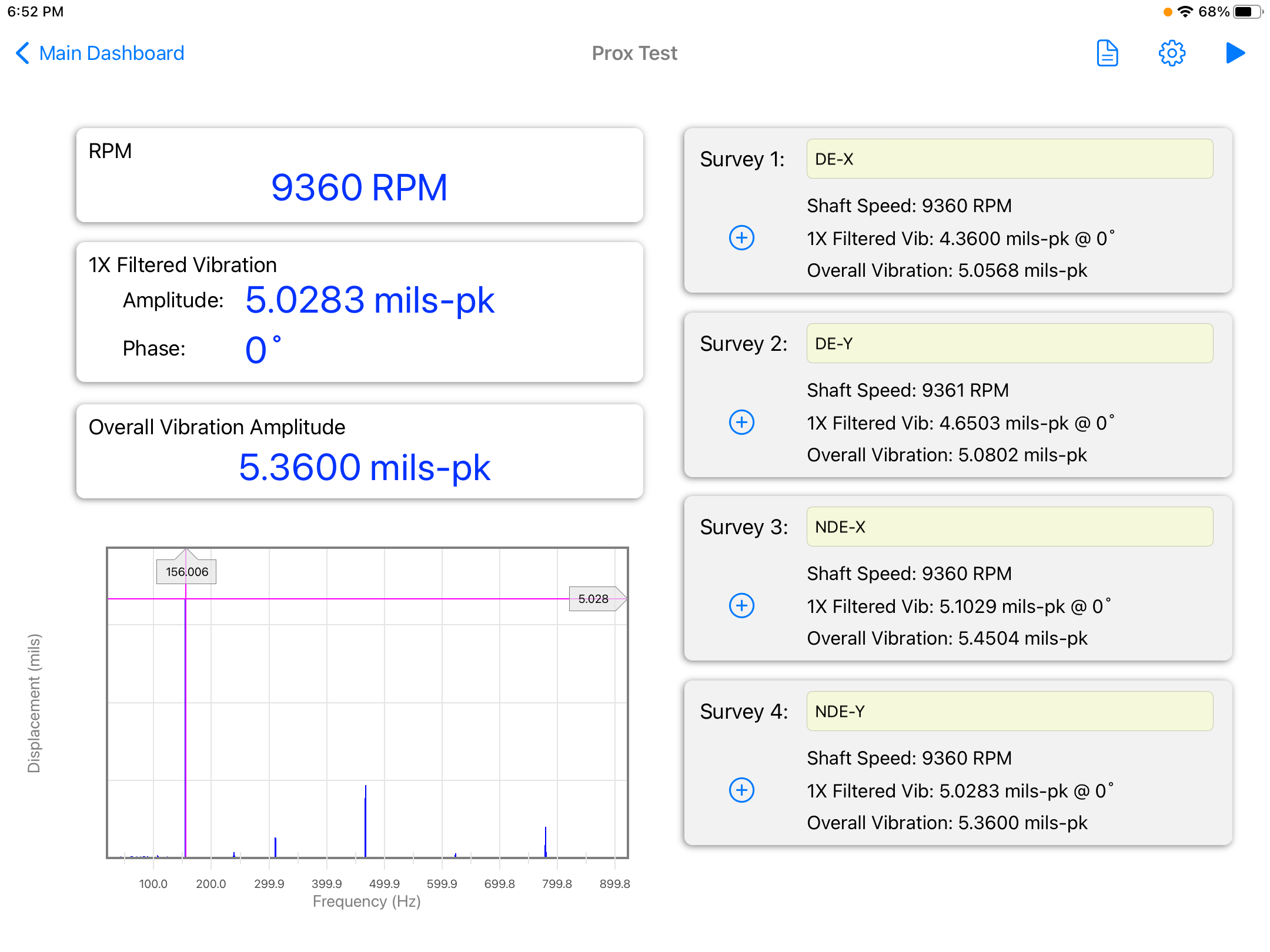
Task: Tap 1X Filtered Vib: 5.1029 mils-pk
Action: (958, 606)
